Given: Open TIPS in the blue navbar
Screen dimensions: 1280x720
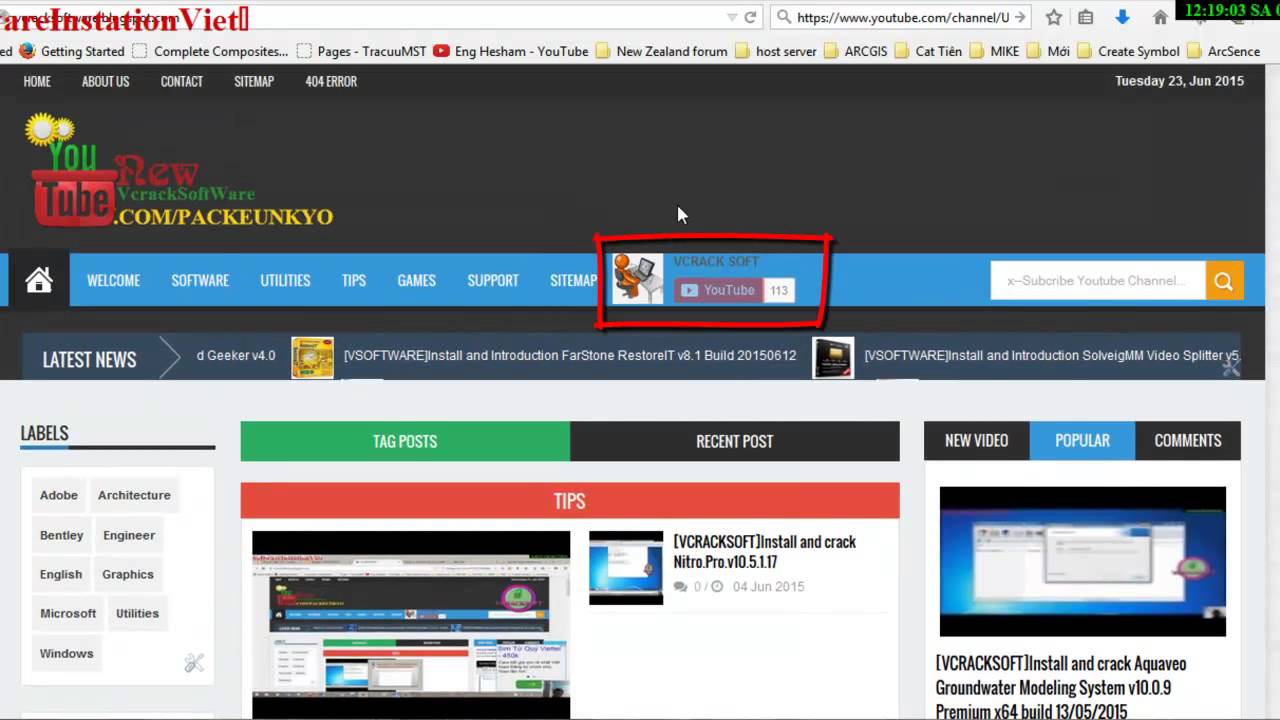Looking at the screenshot, I should point(354,281).
